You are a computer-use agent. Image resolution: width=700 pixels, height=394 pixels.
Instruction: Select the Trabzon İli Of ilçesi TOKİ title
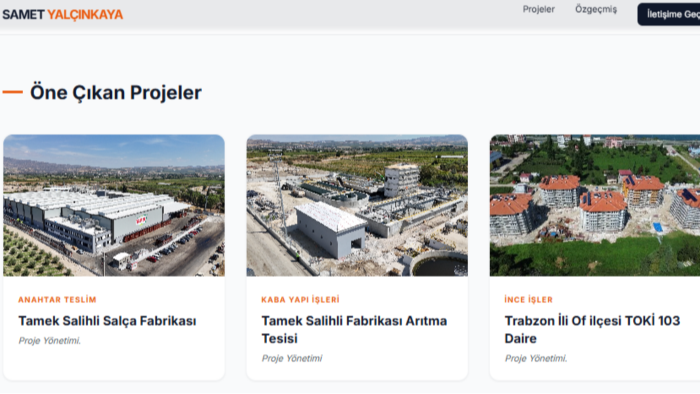592,329
